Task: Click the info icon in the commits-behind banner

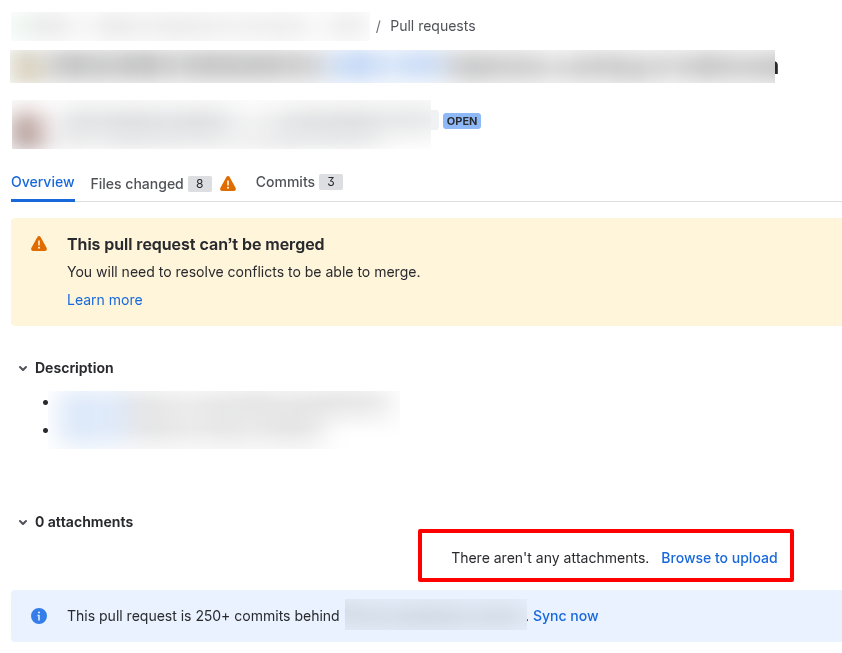Action: tap(38, 616)
